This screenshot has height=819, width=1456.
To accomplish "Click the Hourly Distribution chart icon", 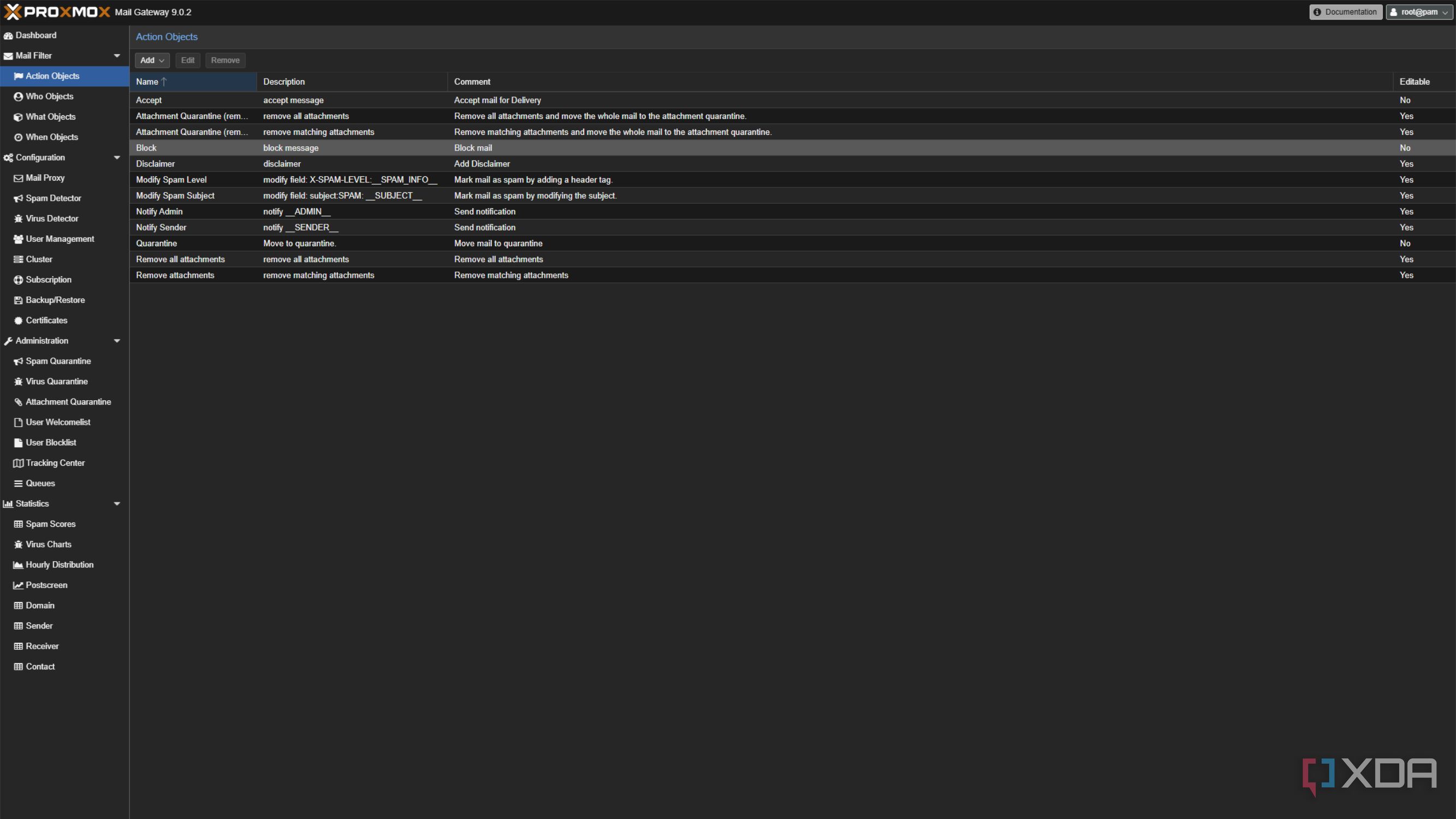I will pos(18,565).
